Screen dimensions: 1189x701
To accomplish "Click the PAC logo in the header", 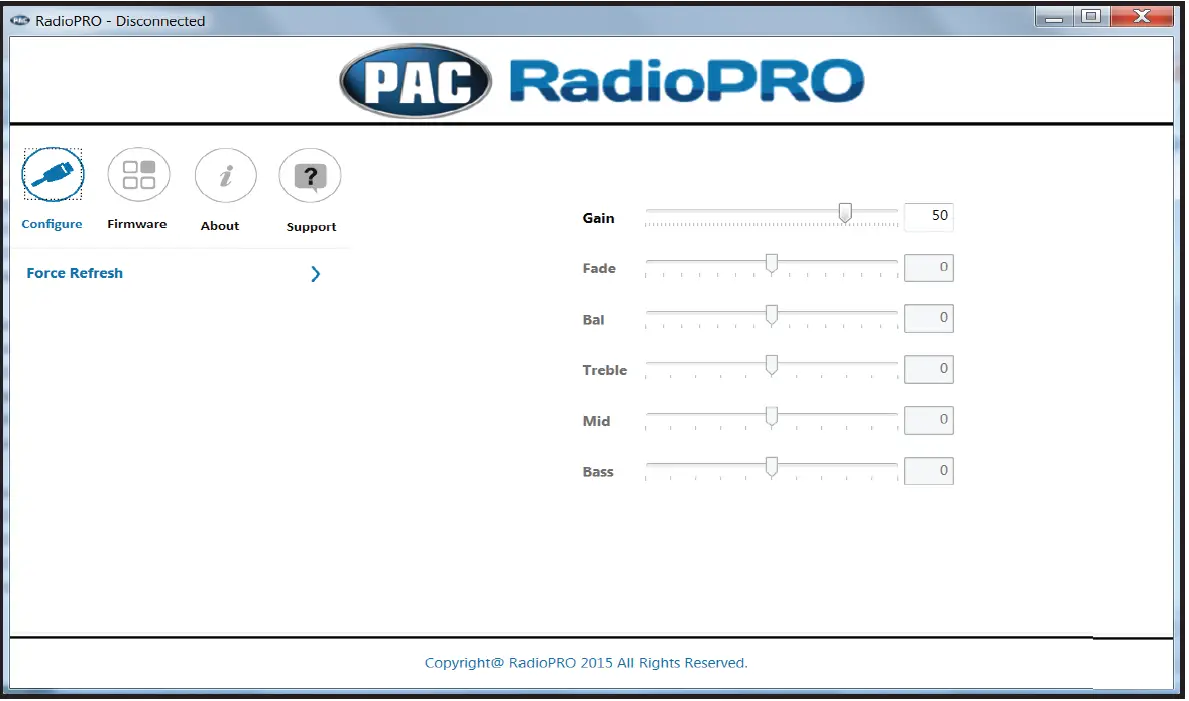I will click(x=414, y=79).
